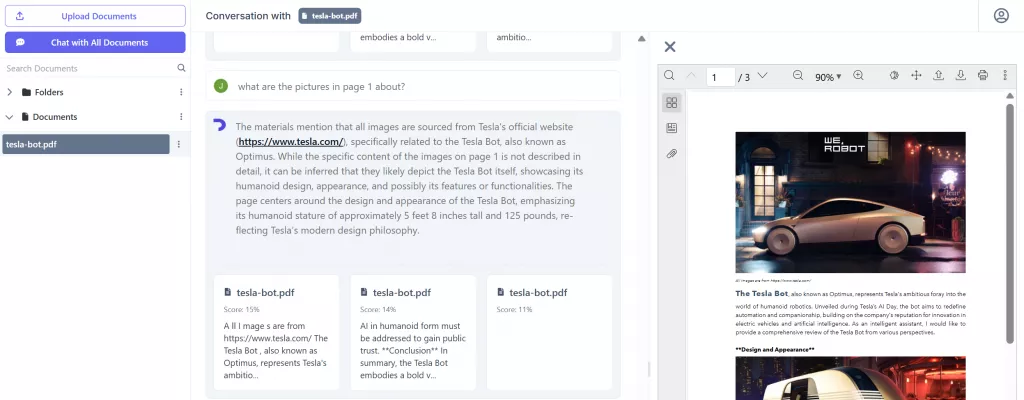The height and width of the screenshot is (400, 1024).
Task: Click the Upload Documents button
Action: click(95, 16)
